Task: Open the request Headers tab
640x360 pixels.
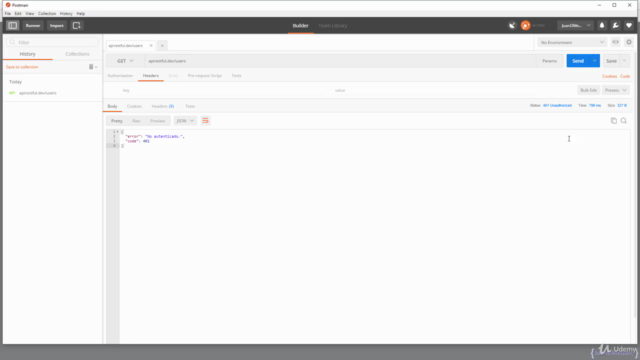Action: pyautogui.click(x=151, y=76)
